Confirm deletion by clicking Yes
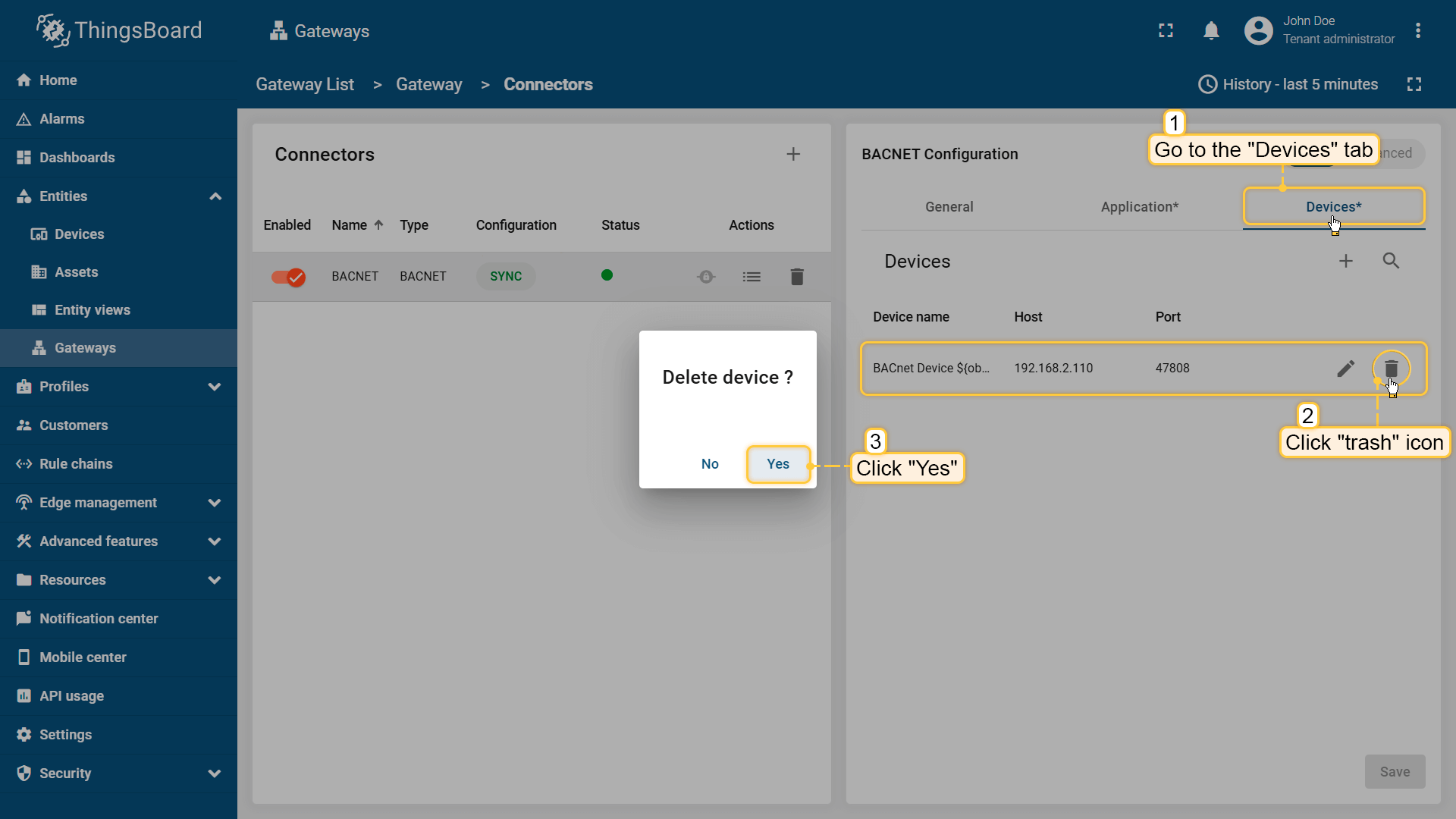This screenshot has height=819, width=1456. point(778,464)
